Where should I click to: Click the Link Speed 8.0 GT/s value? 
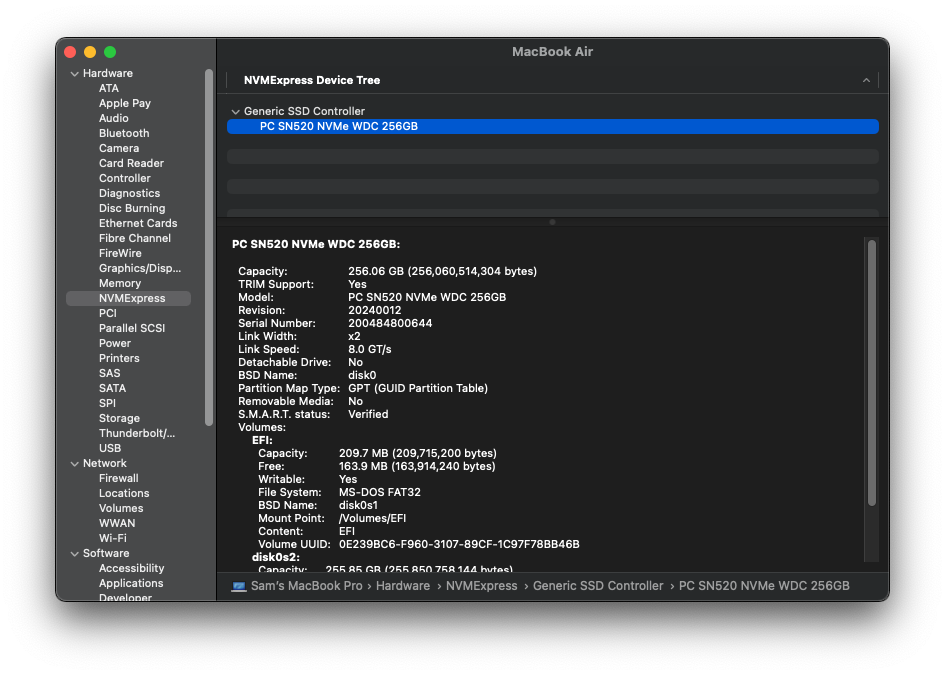[370, 350]
